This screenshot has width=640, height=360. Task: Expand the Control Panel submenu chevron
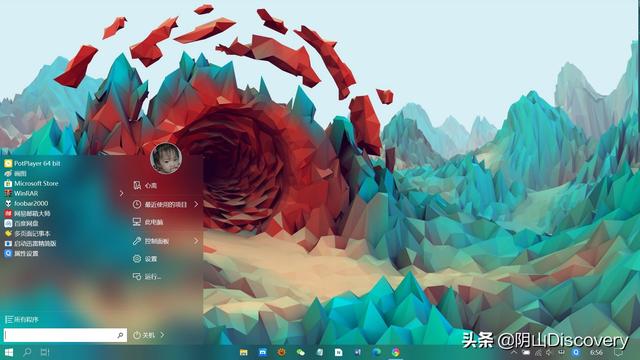(196, 241)
